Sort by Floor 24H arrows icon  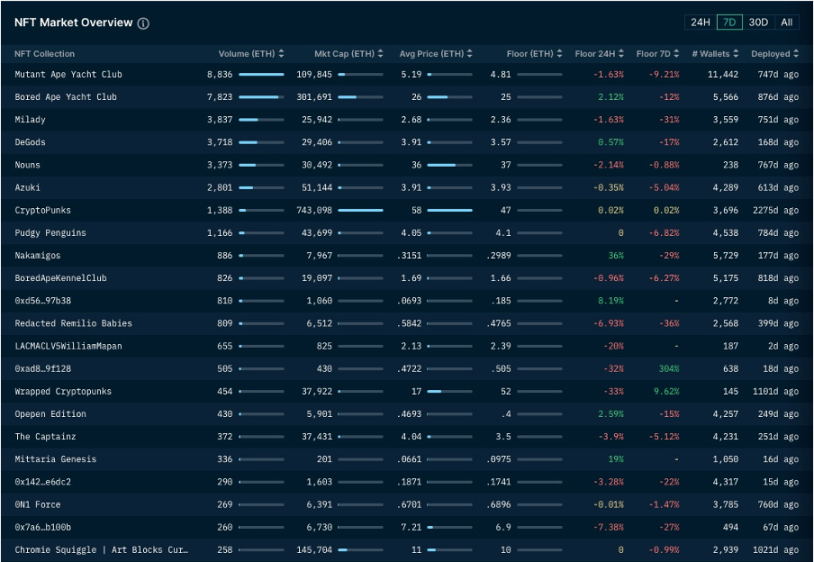[x=621, y=53]
